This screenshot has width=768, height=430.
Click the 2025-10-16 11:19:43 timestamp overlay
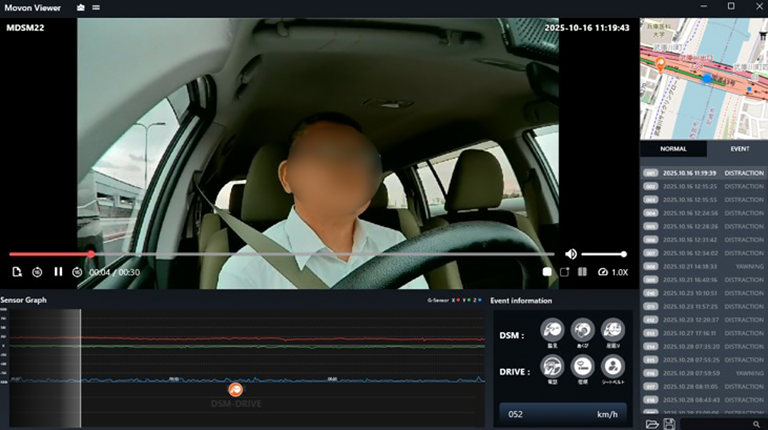click(x=587, y=28)
